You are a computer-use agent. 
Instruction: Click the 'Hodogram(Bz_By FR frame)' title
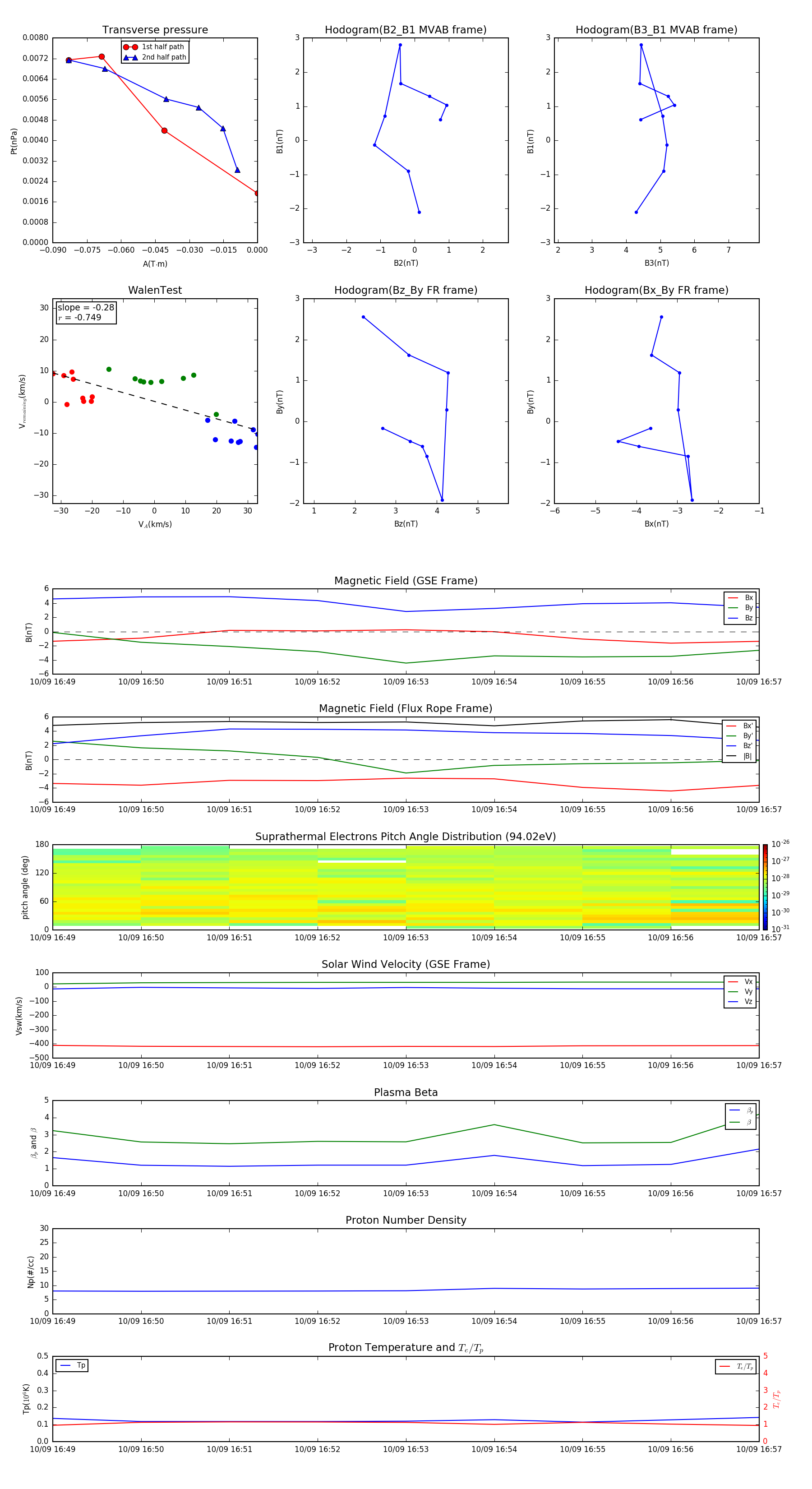pos(406,290)
